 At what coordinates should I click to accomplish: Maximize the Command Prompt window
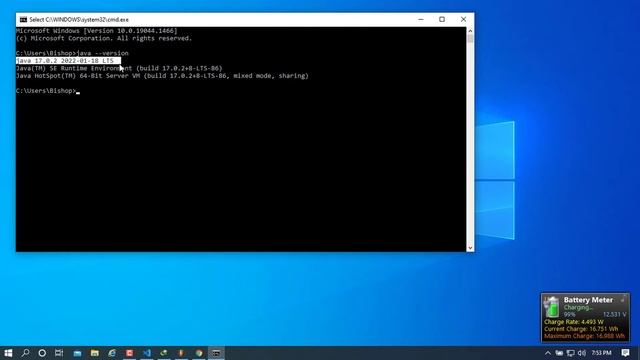coord(442,20)
